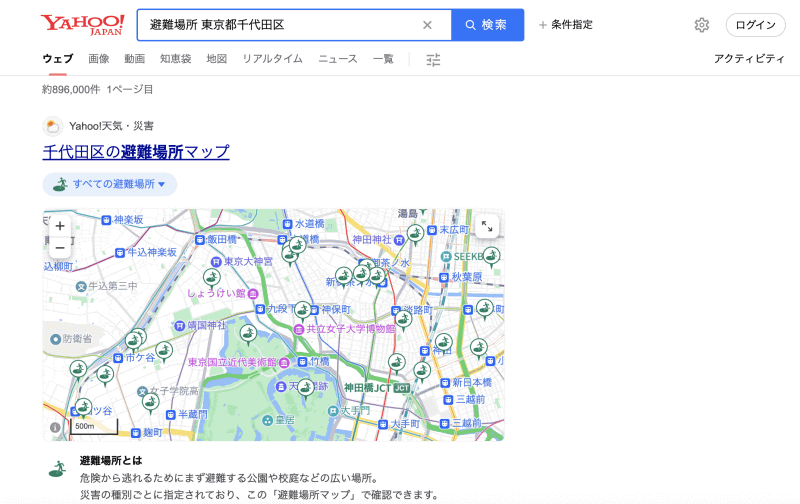Click the Yahoo! JAPAN logo
This screenshot has width=800, height=504.
click(82, 24)
